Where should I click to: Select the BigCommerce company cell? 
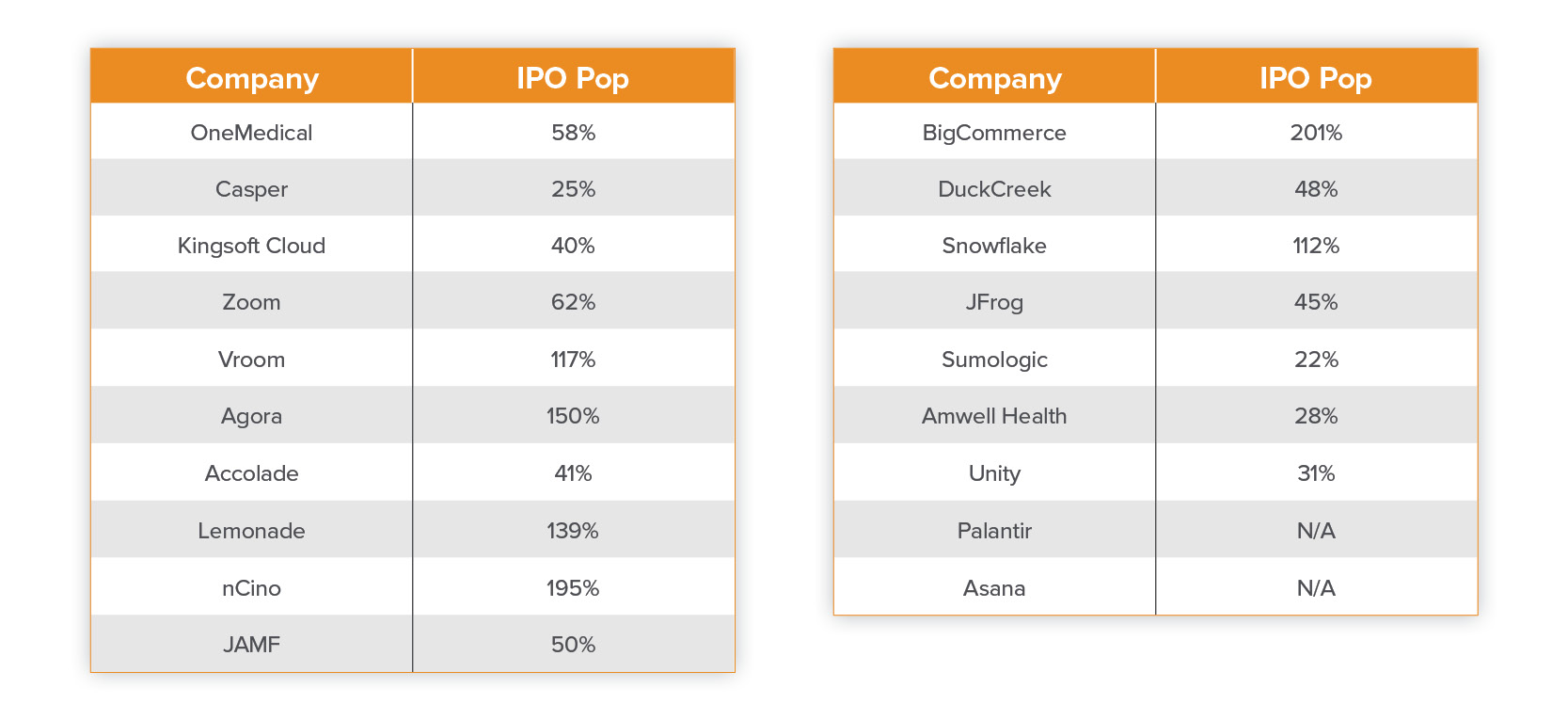(994, 133)
